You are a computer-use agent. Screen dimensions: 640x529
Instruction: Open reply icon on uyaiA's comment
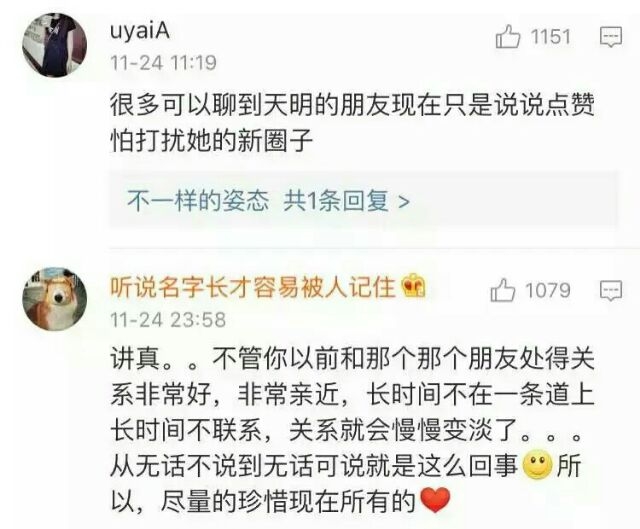click(611, 37)
